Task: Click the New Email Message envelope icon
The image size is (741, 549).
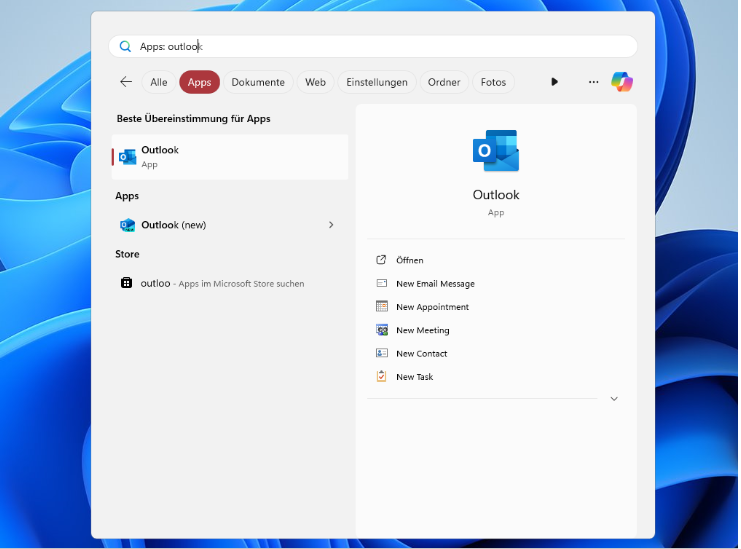Action: point(381,283)
